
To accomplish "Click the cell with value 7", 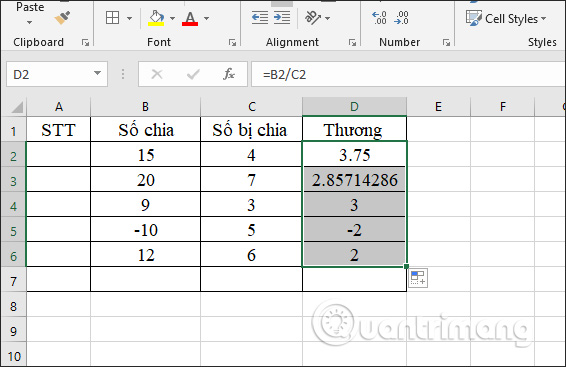I will click(x=251, y=180).
